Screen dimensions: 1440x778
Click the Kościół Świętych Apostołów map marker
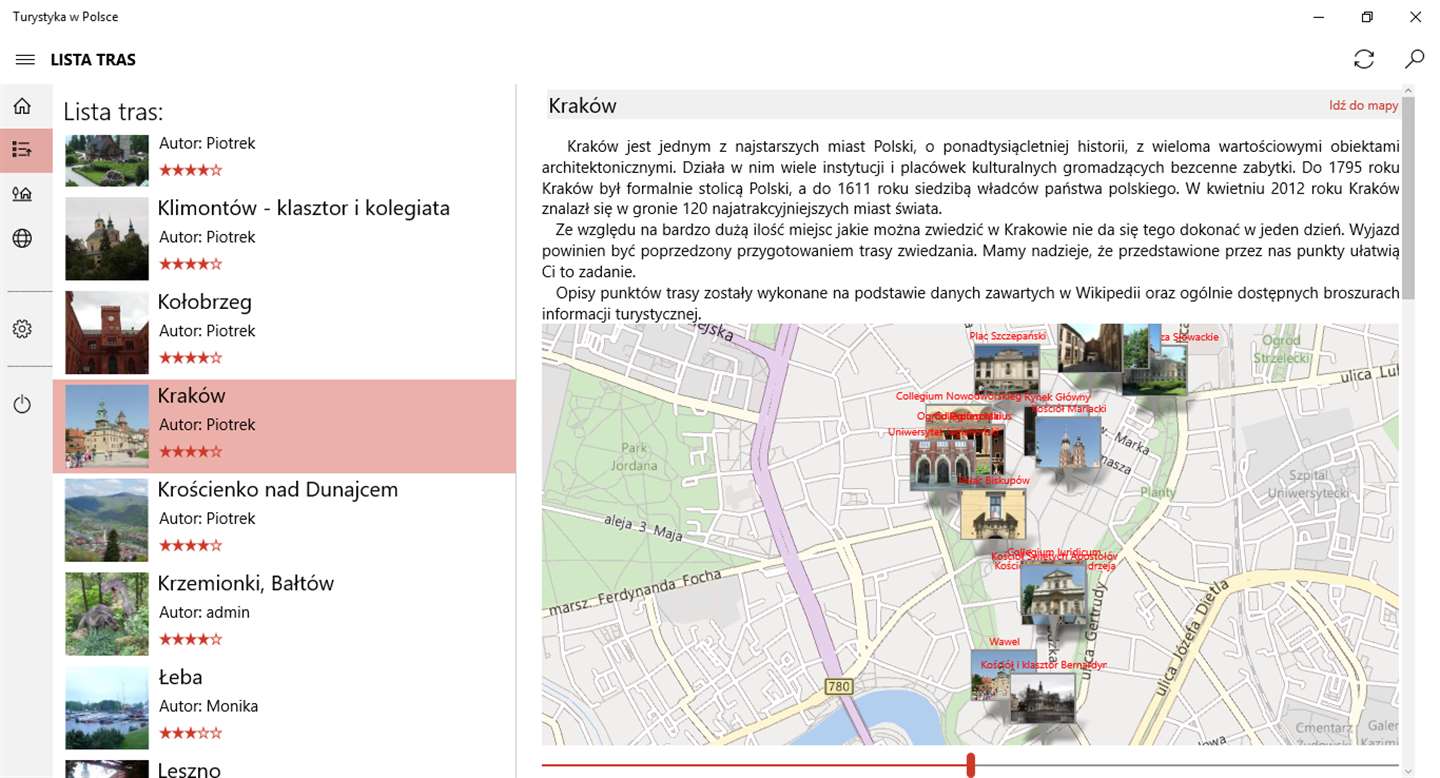point(1053,592)
